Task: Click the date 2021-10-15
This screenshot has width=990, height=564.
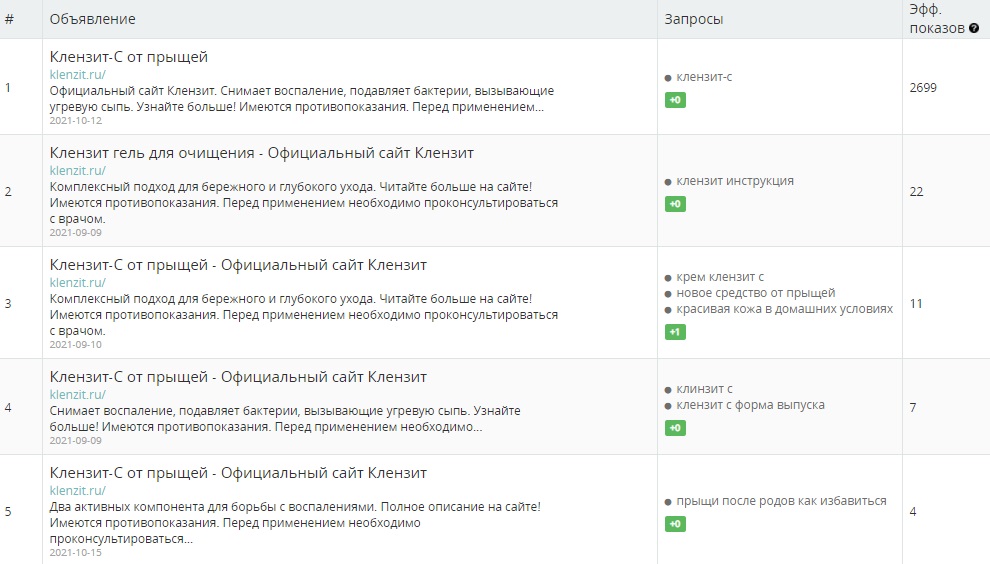Action: pos(76,552)
